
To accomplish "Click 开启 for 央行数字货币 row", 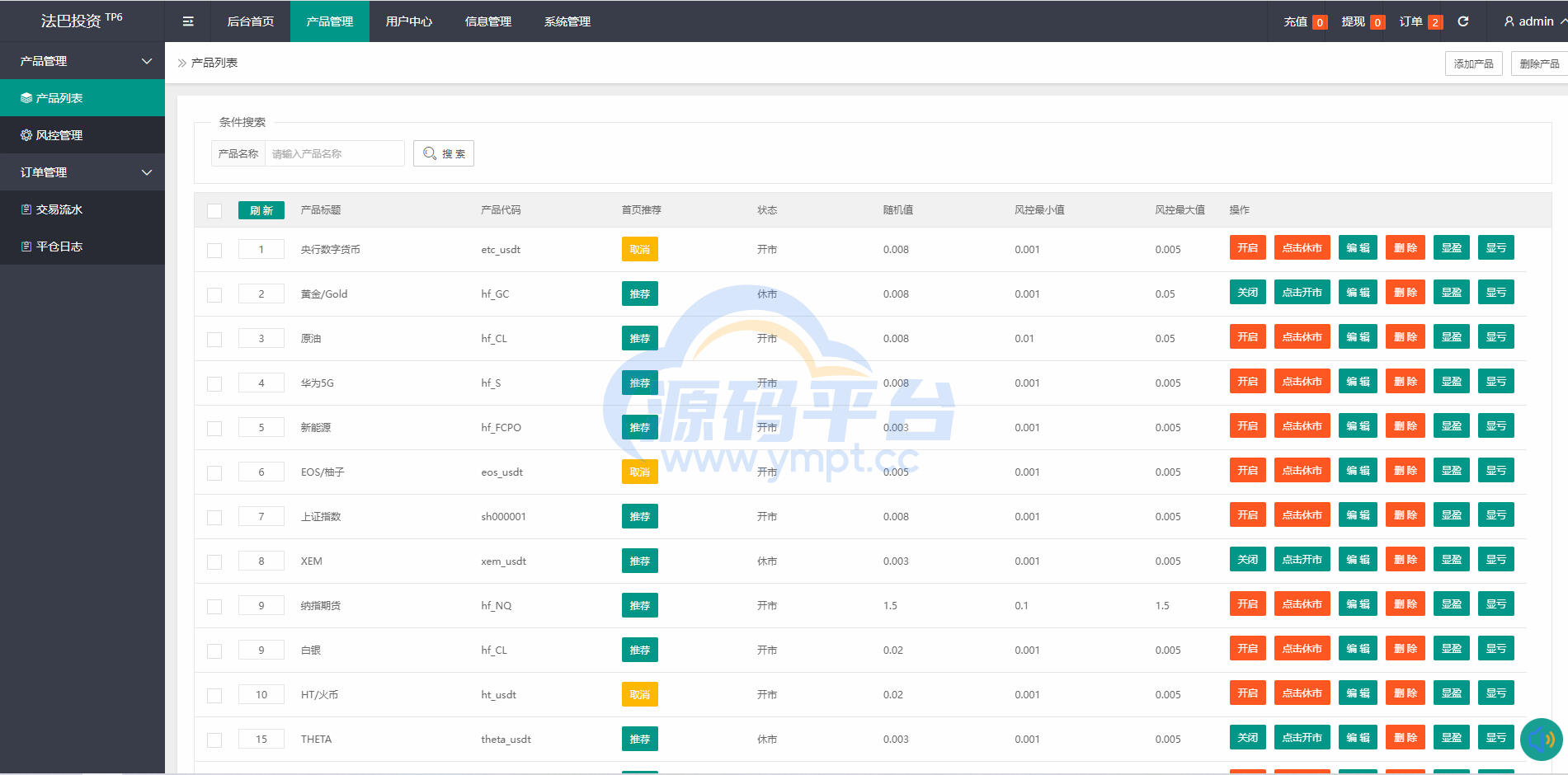I will click(x=1248, y=247).
